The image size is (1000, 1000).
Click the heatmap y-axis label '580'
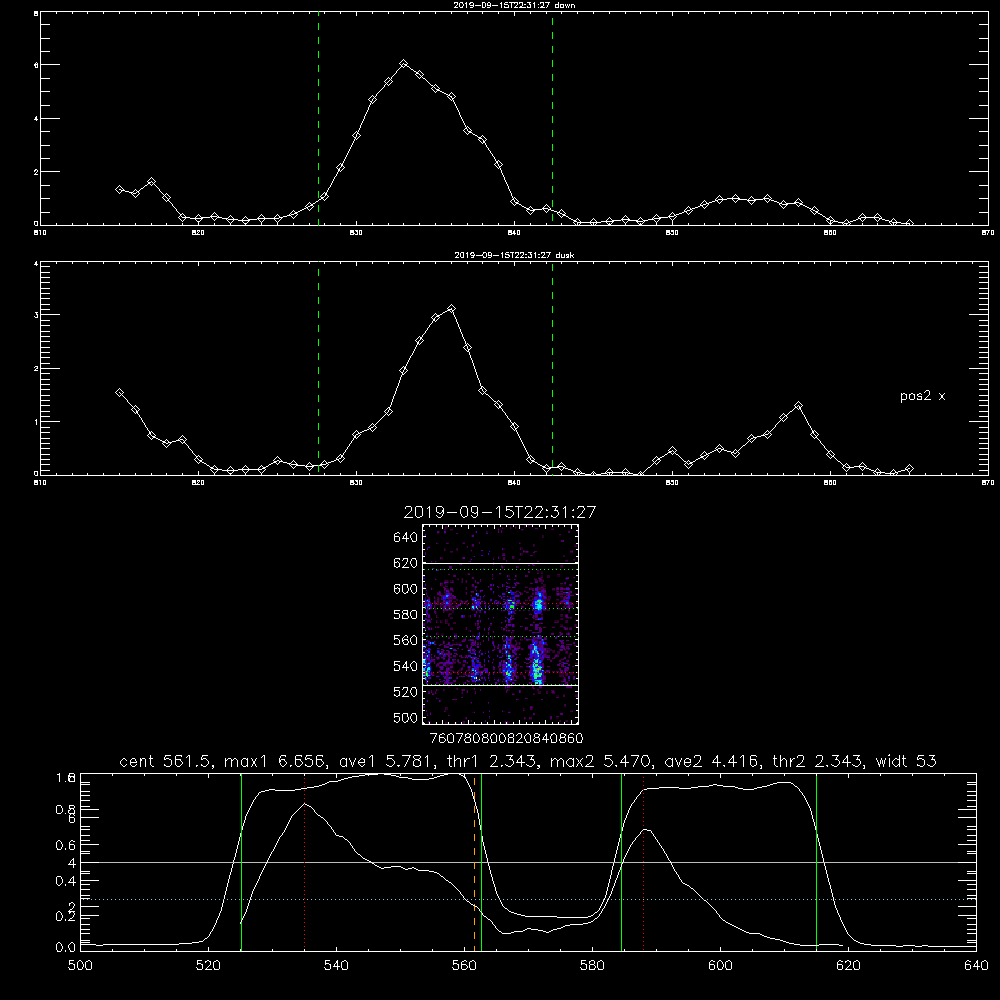(406, 615)
